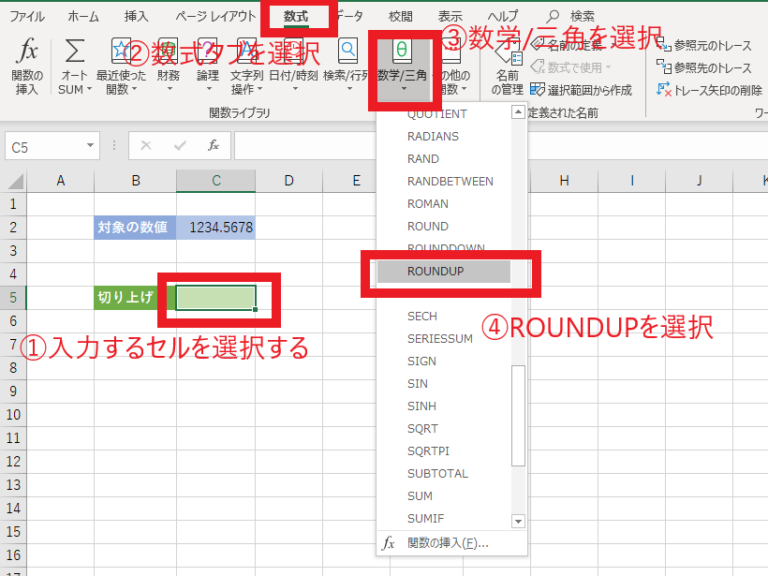768x576 pixels.
Task: Click the cell containing 1234.5678
Action: (216, 227)
